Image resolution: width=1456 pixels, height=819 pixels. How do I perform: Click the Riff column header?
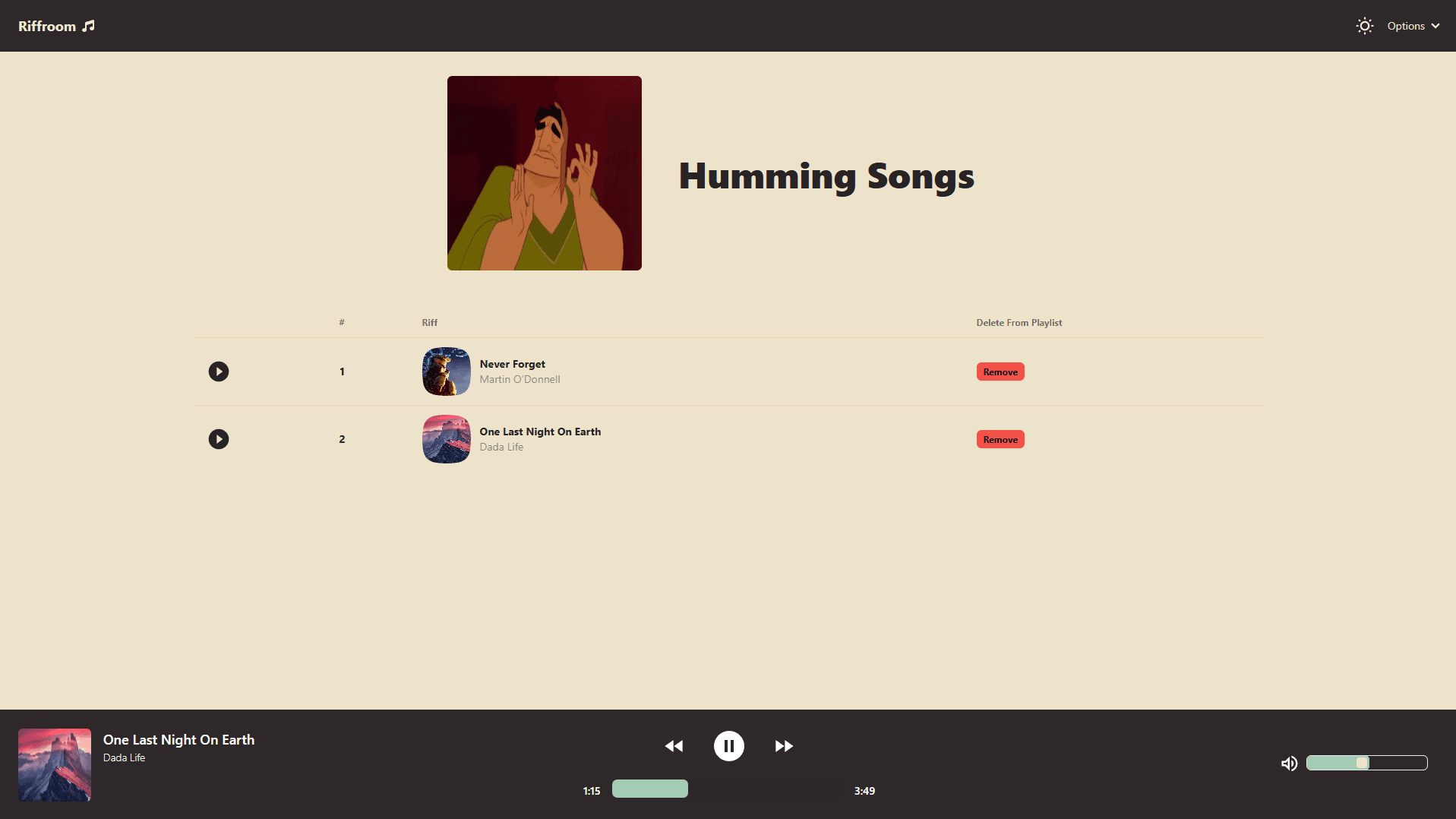click(x=430, y=323)
